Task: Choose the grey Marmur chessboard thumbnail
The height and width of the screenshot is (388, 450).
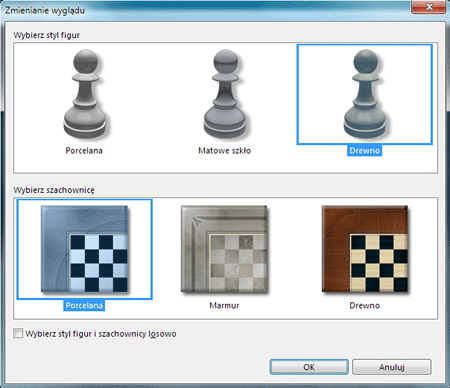Action: 225,249
